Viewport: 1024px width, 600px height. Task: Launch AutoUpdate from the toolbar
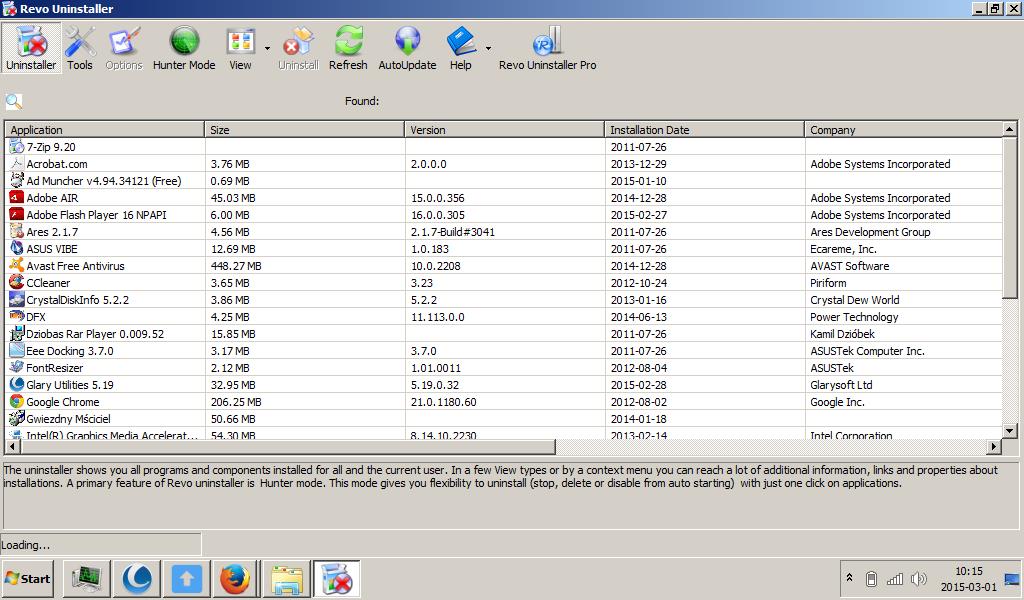(x=408, y=48)
